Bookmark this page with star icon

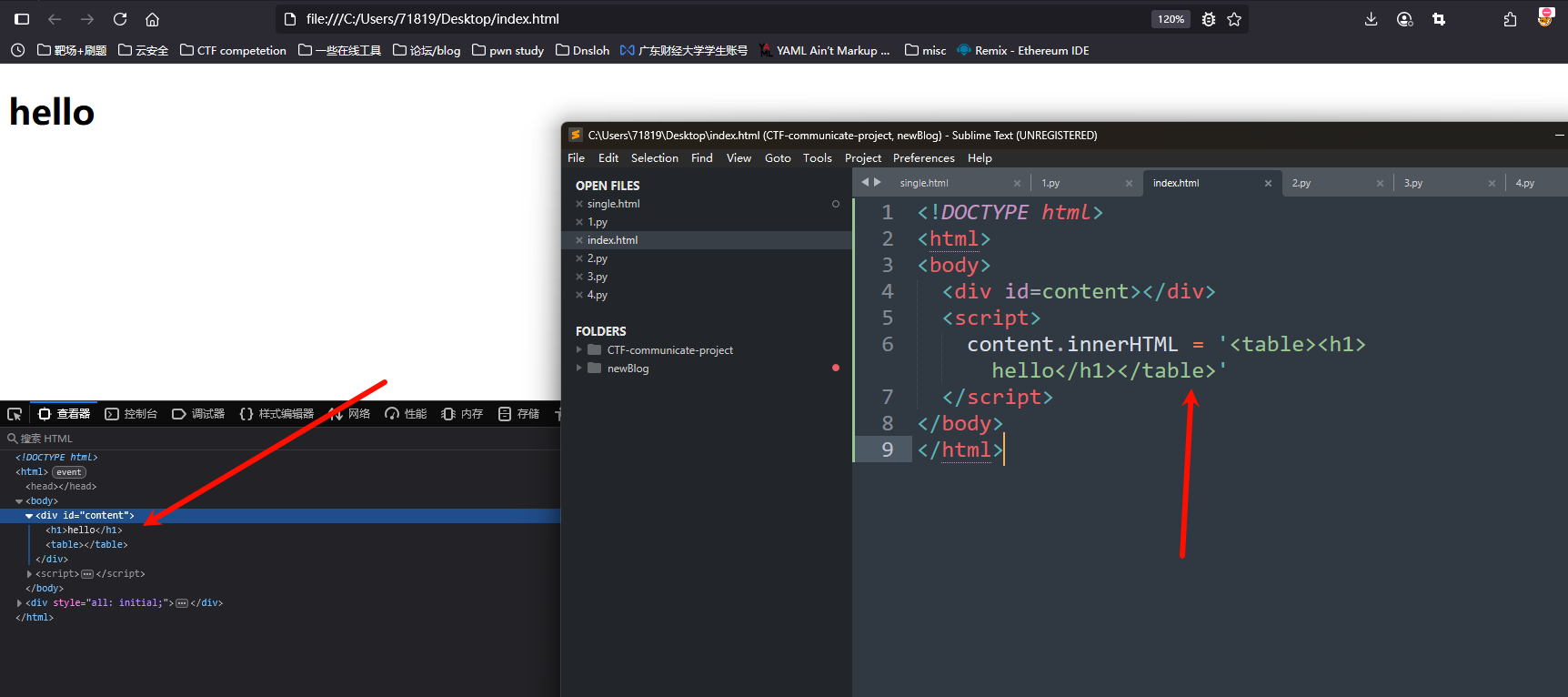[1234, 19]
